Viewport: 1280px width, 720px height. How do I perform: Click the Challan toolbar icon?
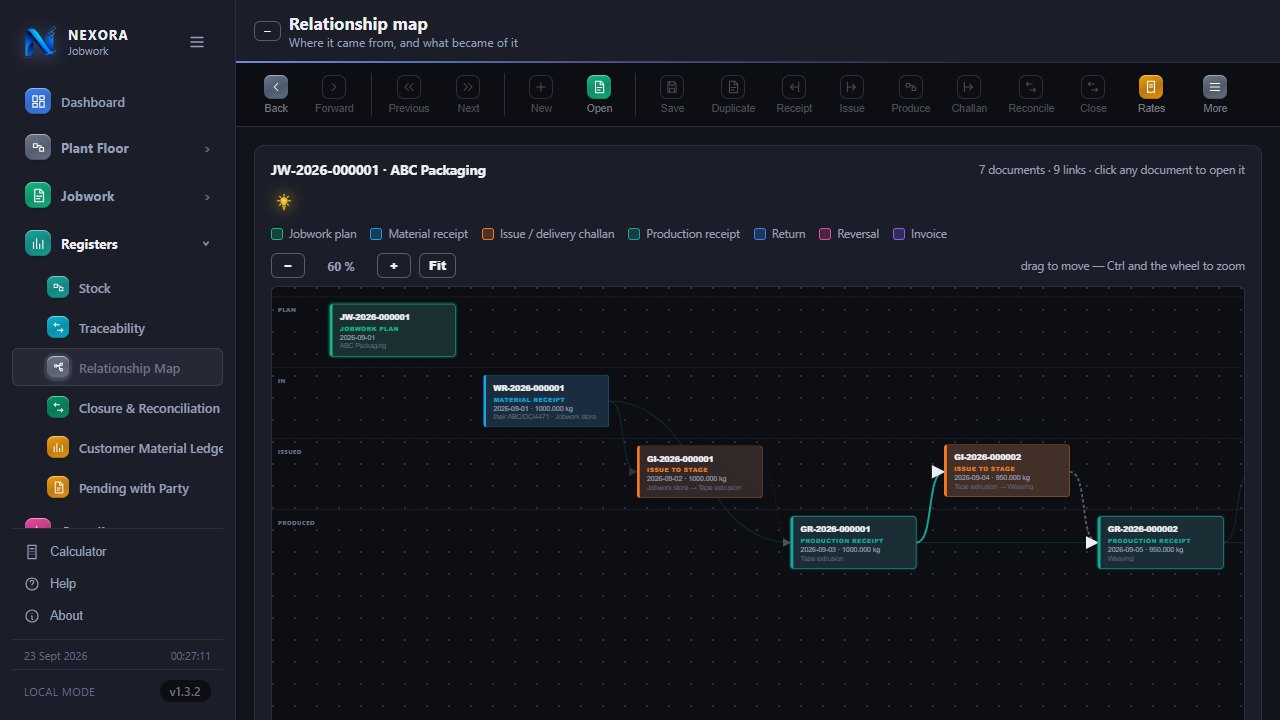point(969,87)
